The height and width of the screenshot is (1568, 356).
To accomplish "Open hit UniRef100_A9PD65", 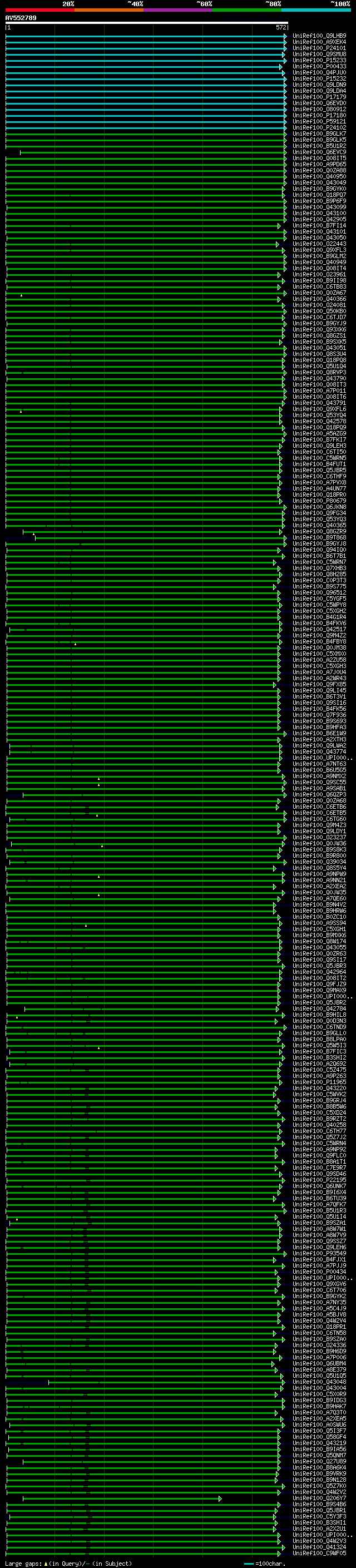I will point(319,164).
